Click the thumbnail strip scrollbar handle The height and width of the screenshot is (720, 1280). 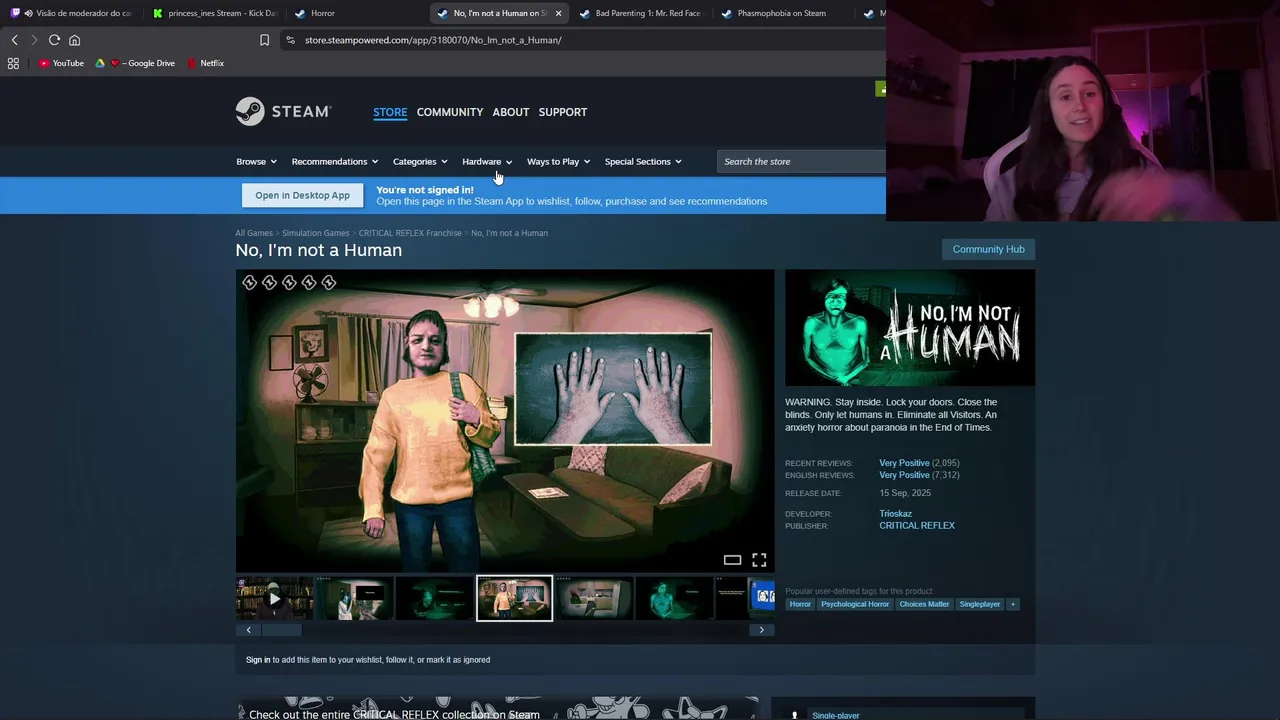[x=282, y=630]
